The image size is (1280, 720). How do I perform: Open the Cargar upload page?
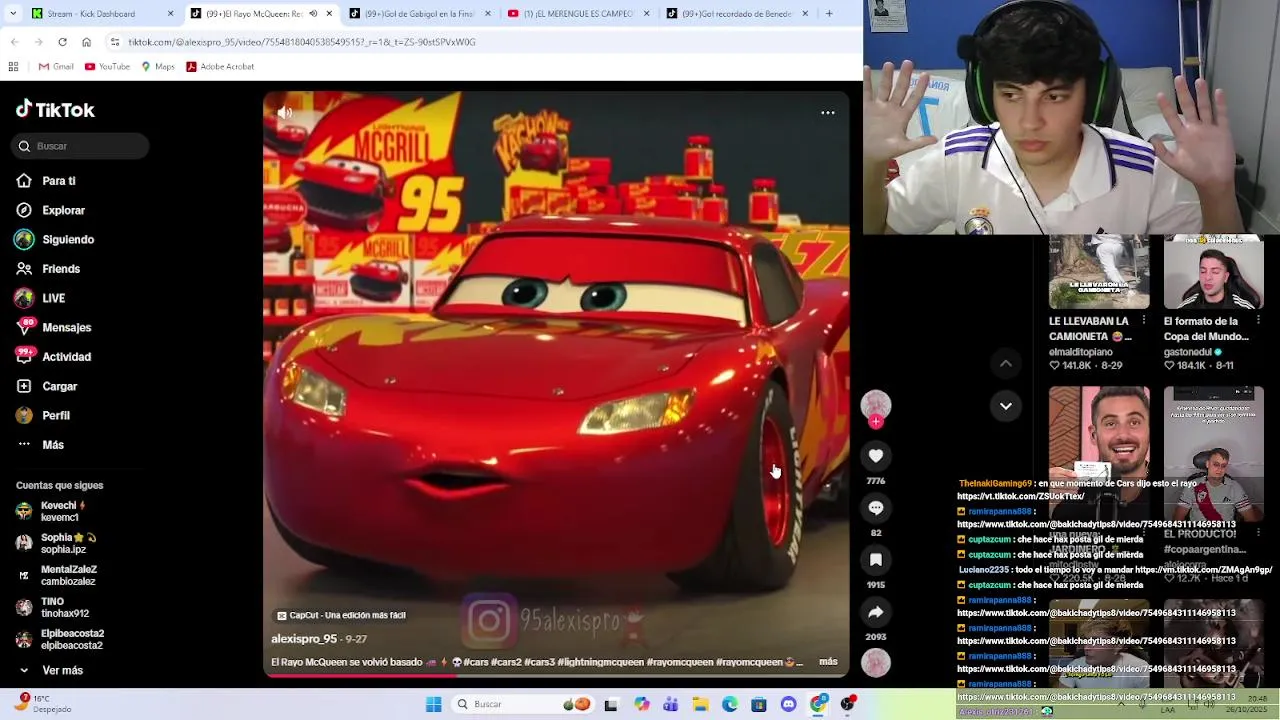59,386
